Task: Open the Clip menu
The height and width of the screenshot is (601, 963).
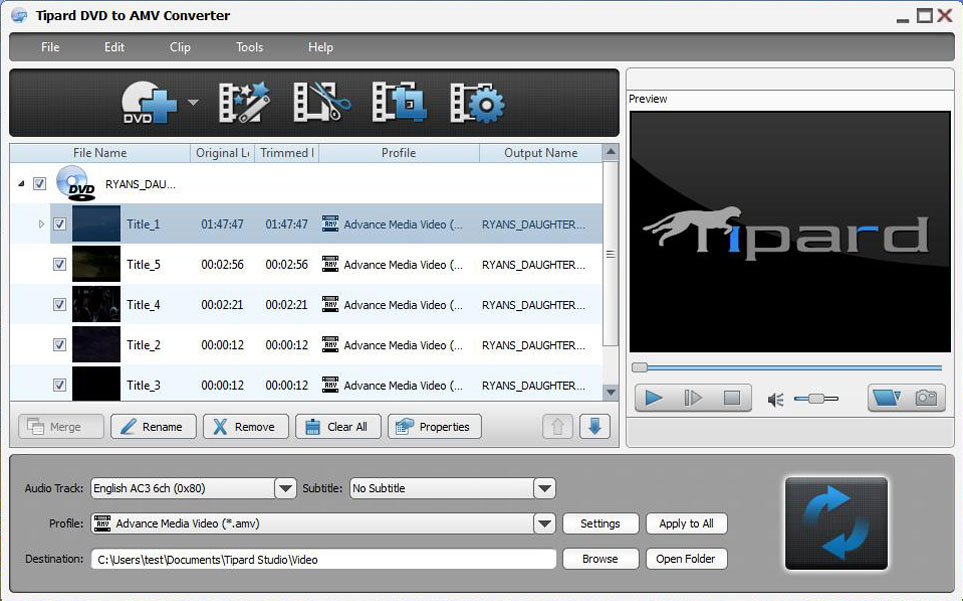Action: (180, 47)
